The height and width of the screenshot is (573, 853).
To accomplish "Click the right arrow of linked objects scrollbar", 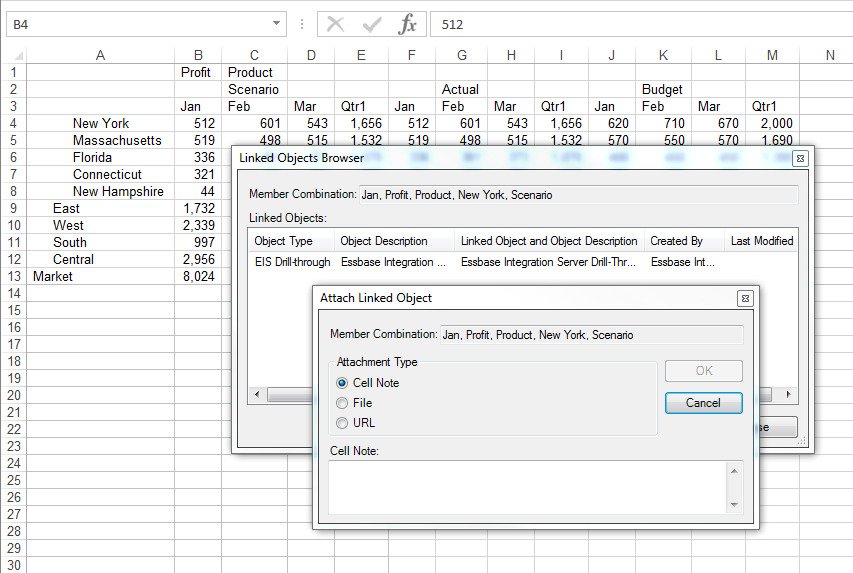I will pos(788,395).
